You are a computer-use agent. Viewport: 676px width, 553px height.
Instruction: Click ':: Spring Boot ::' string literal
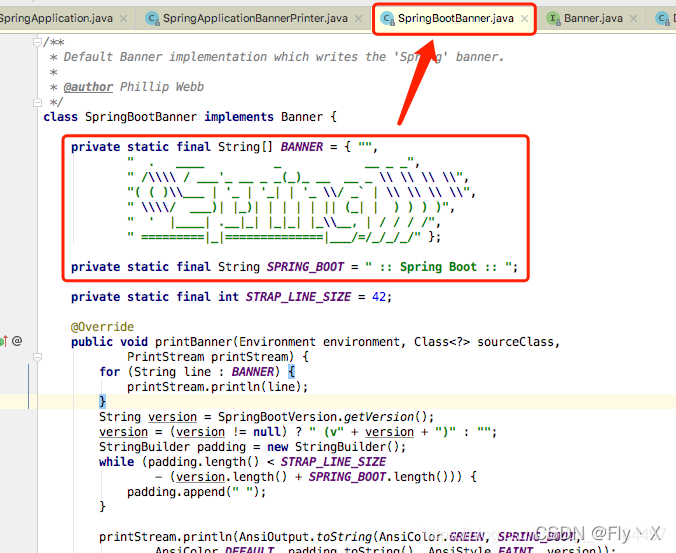point(438,267)
